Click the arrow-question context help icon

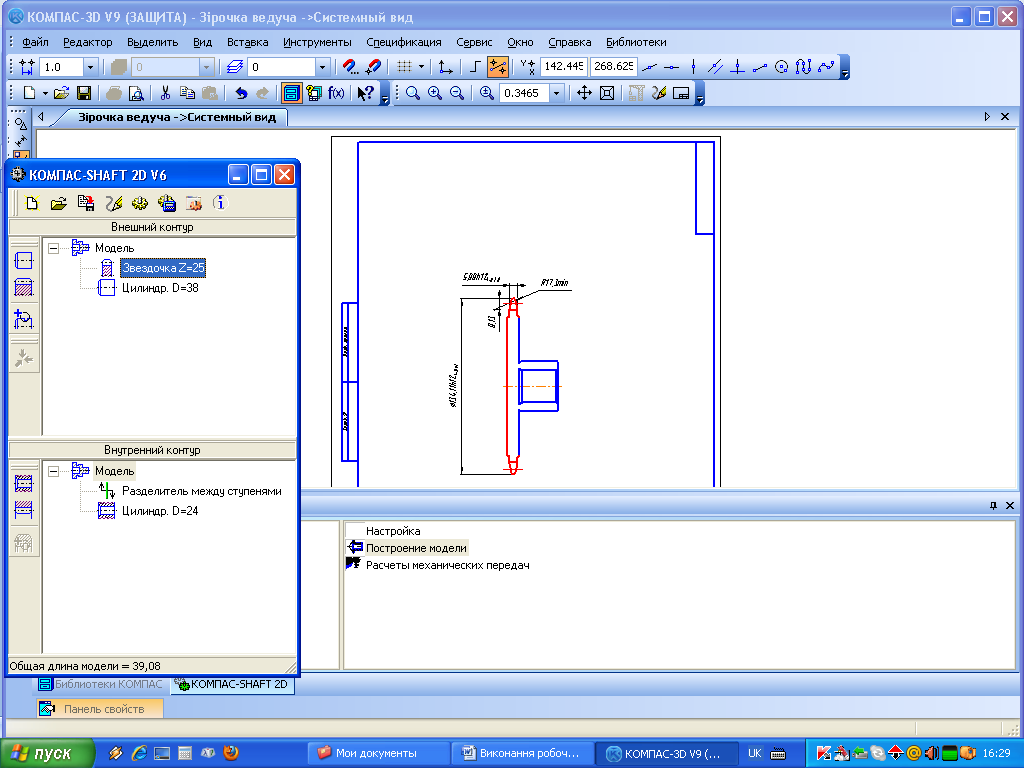[x=365, y=93]
